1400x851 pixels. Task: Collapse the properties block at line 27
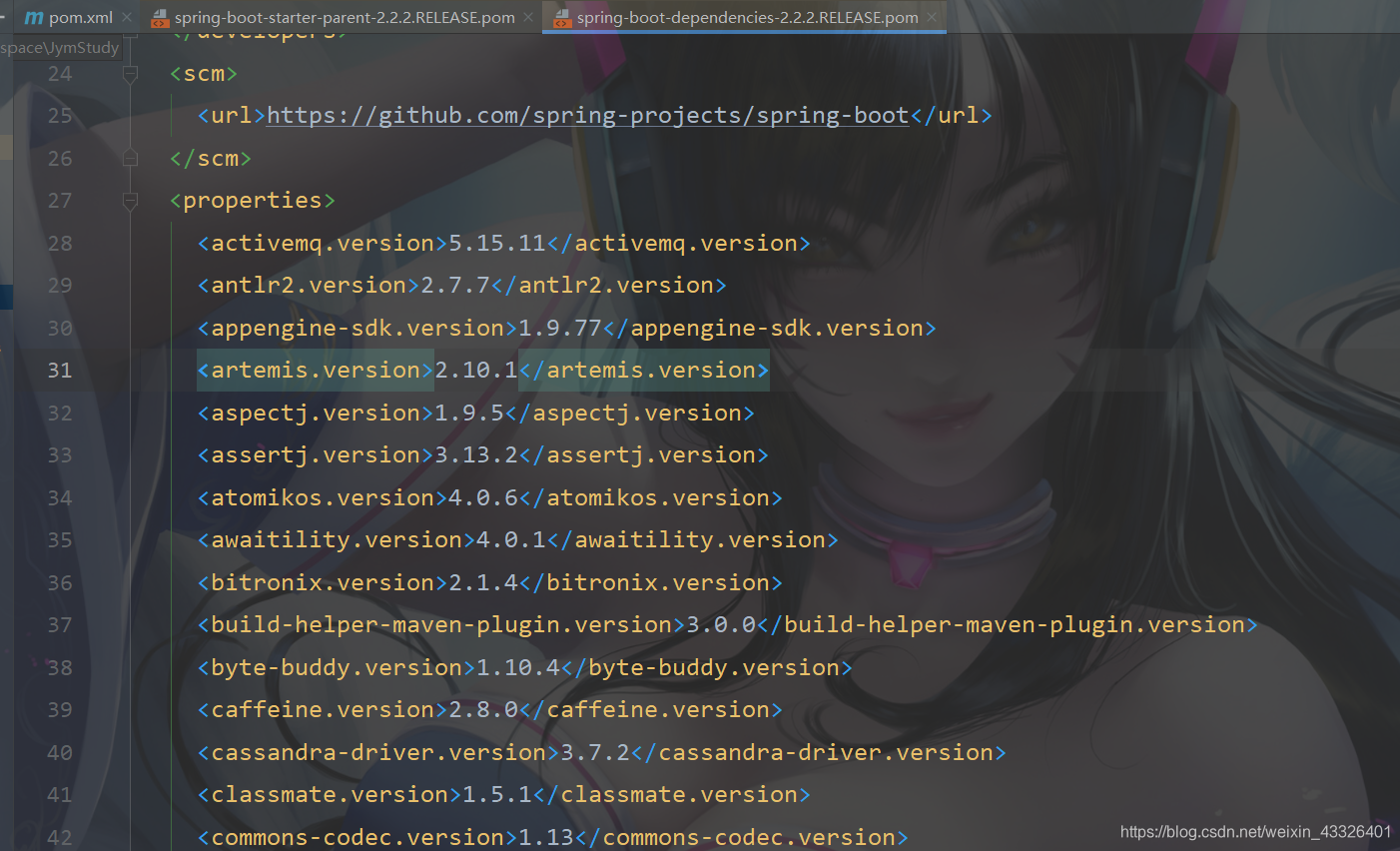tap(130, 201)
